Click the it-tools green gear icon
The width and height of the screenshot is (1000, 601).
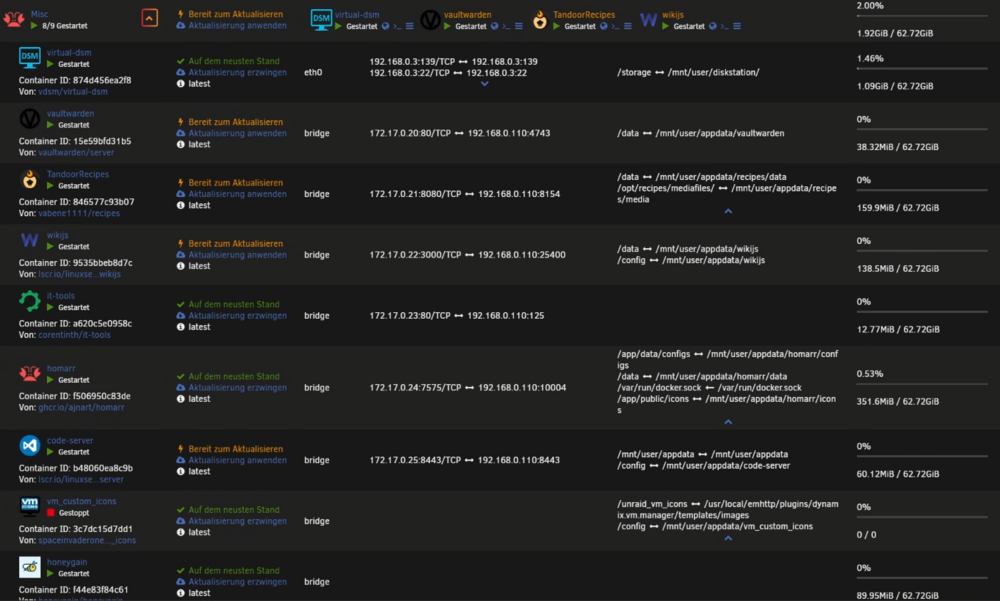(29, 300)
